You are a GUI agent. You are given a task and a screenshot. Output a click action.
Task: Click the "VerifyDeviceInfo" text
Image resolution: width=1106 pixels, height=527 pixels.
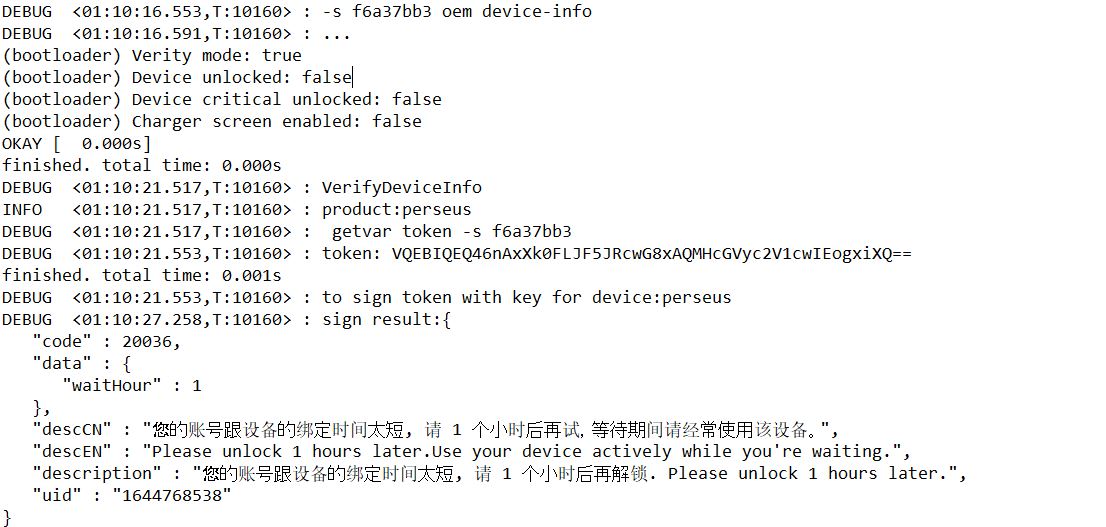pyautogui.click(x=401, y=187)
